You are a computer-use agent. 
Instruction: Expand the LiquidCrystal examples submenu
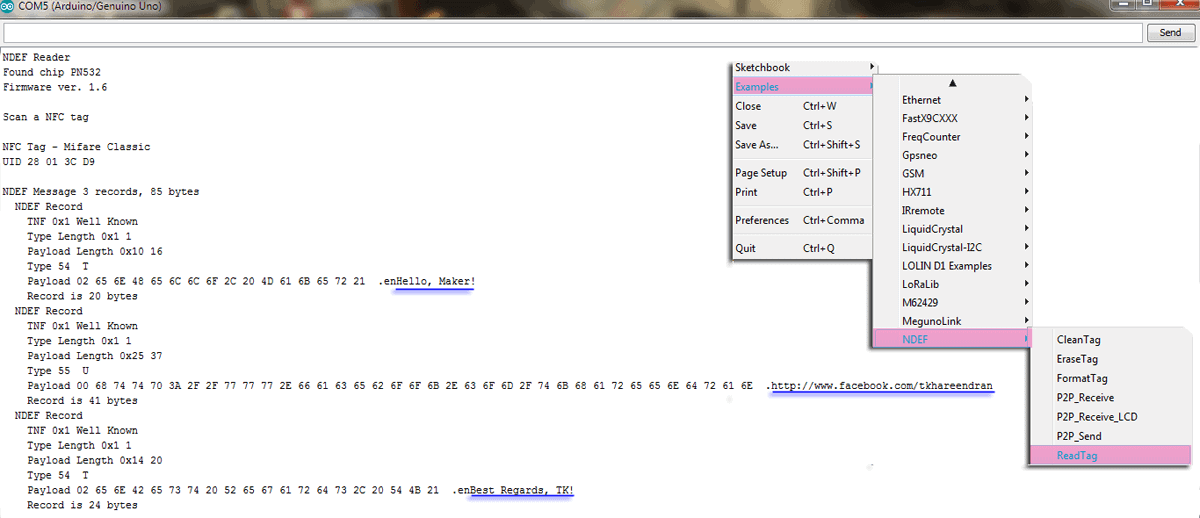pos(953,229)
